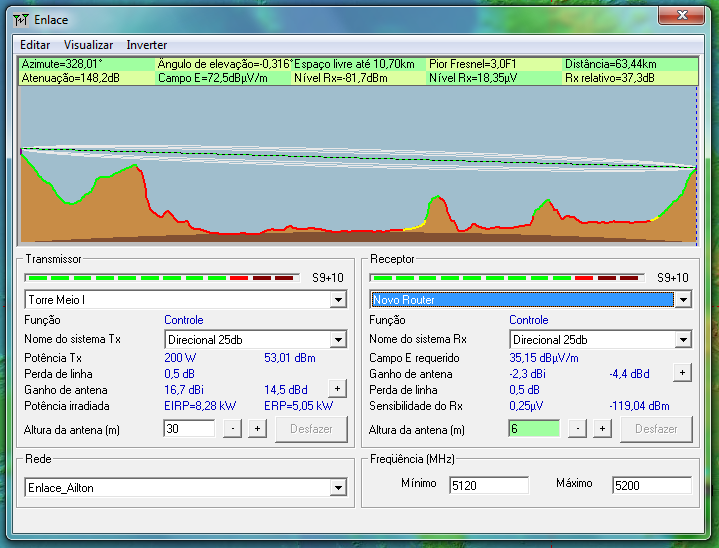Screen dimensions: 719x548
Task: Click the plus button beside transmitter antenna gain
Action: coord(337,389)
